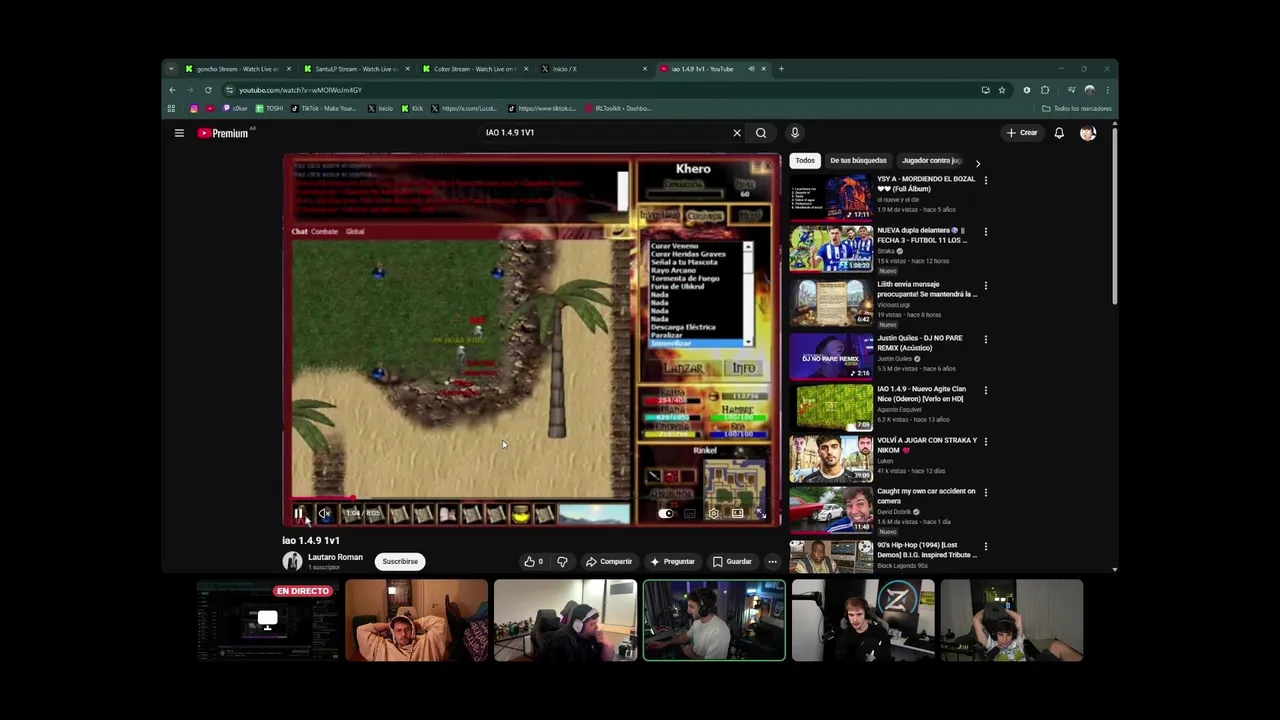1280x720 pixels.
Task: Open video player settings gear
Action: point(714,514)
